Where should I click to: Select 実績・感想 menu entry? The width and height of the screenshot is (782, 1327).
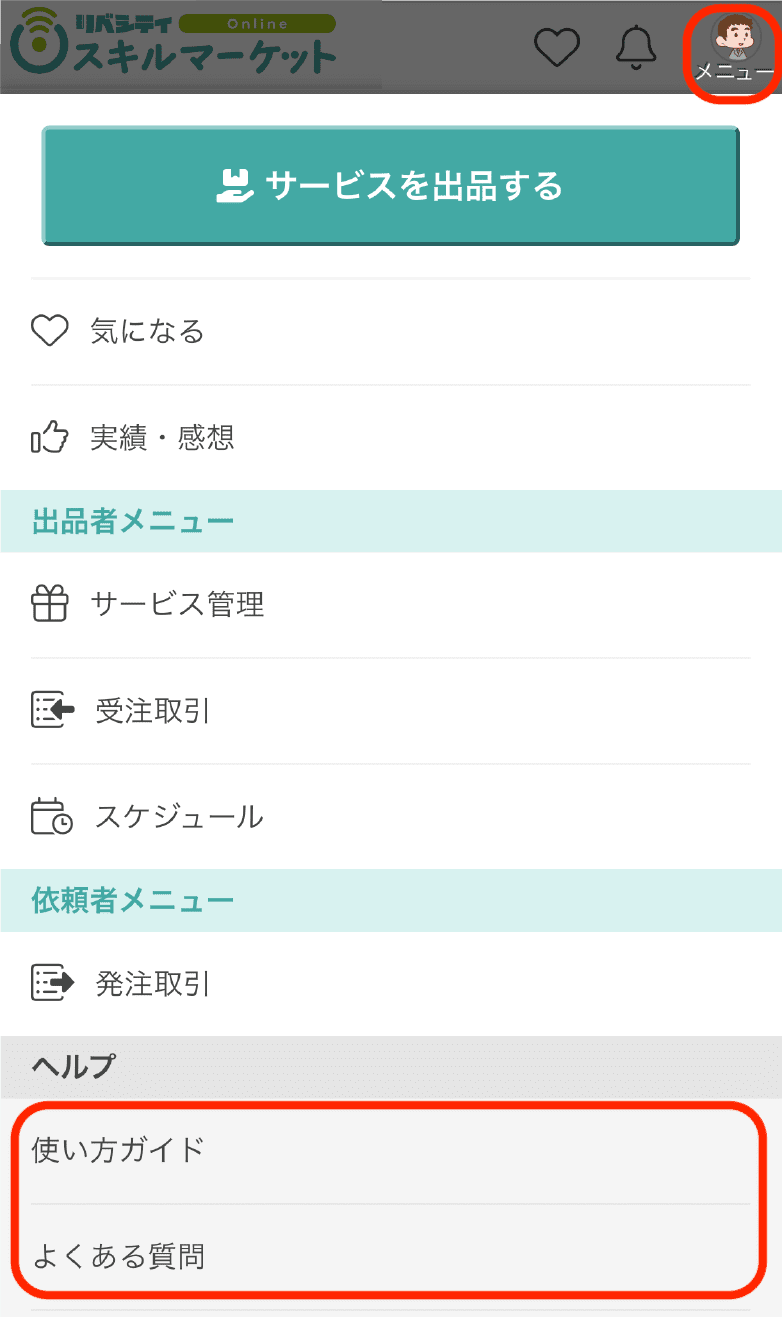point(162,438)
